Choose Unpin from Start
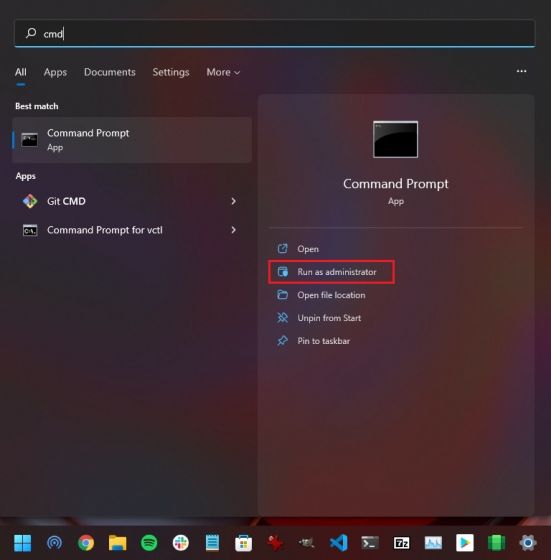 (x=330, y=318)
